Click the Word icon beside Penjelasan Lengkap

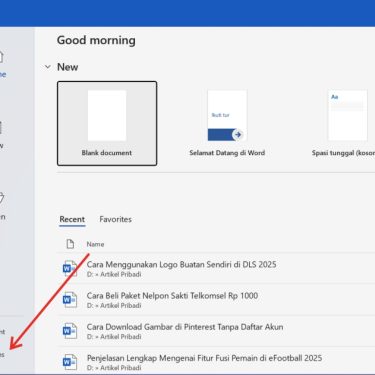[70, 362]
